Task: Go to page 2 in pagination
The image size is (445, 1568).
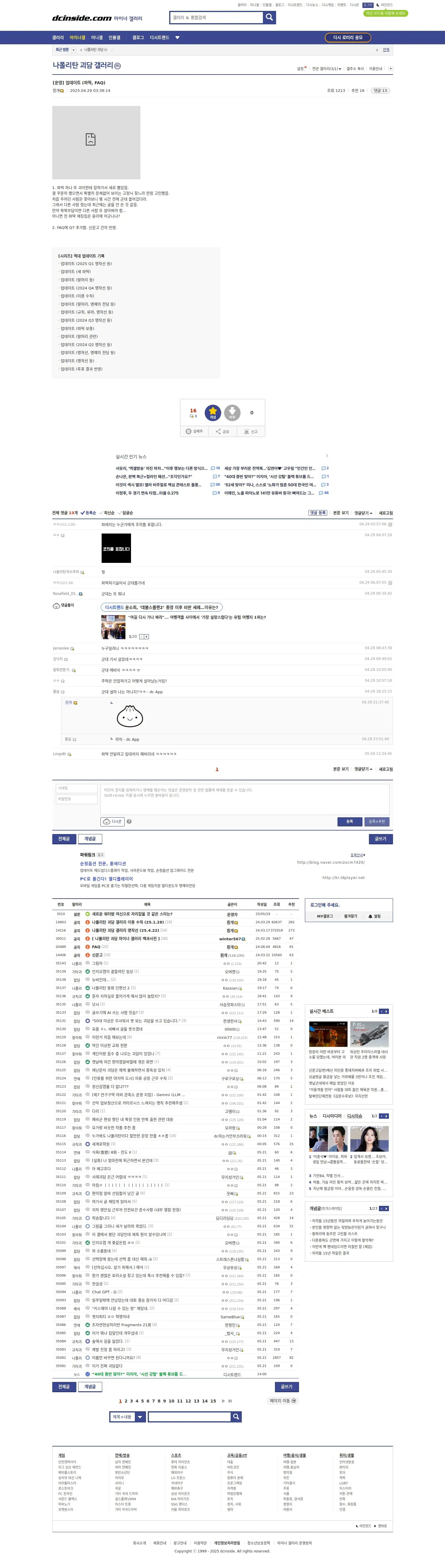Action: click(x=126, y=1401)
